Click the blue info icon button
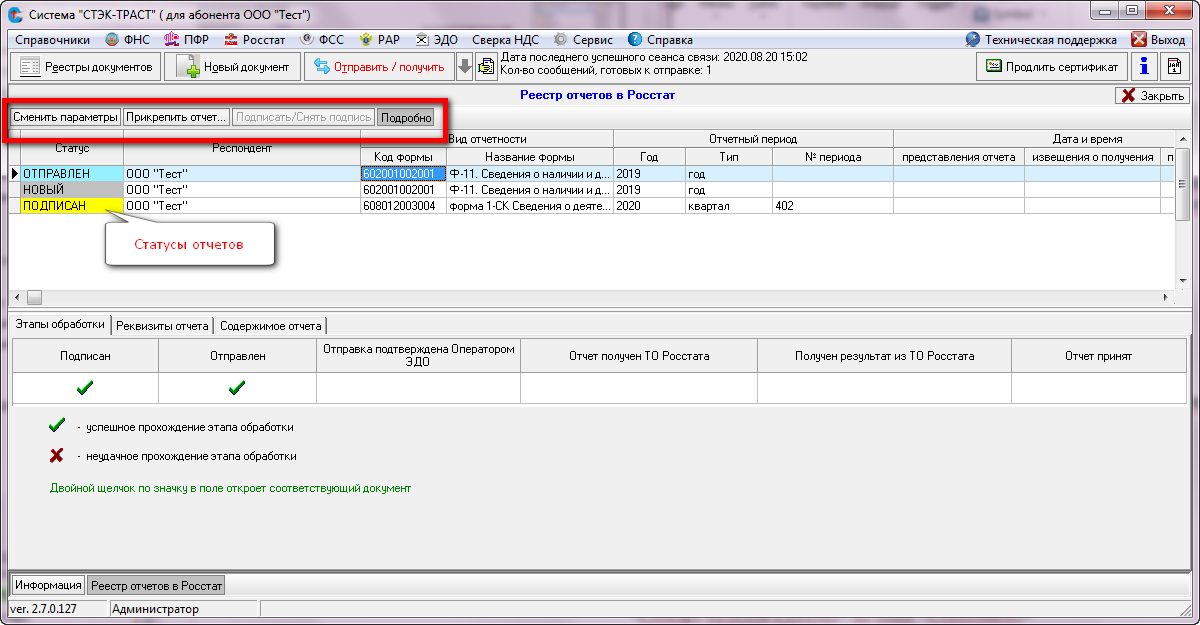 click(x=1144, y=66)
